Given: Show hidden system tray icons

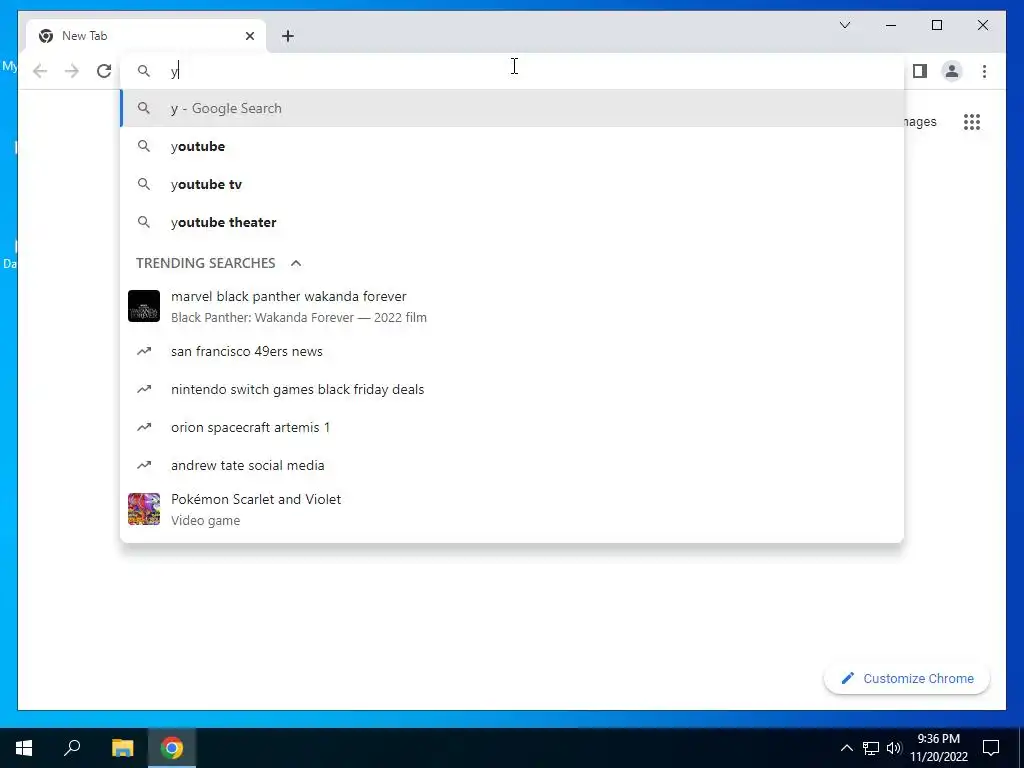Looking at the screenshot, I should point(846,748).
